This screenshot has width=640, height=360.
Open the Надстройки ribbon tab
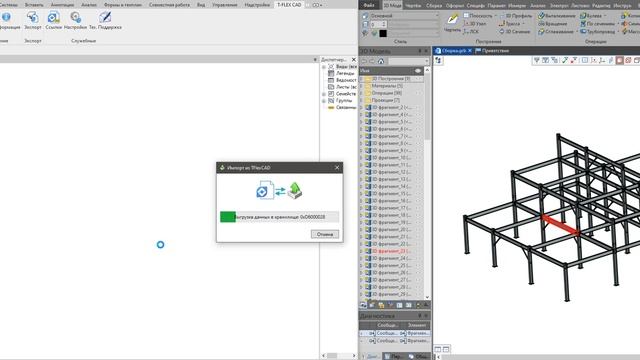coord(257,5)
